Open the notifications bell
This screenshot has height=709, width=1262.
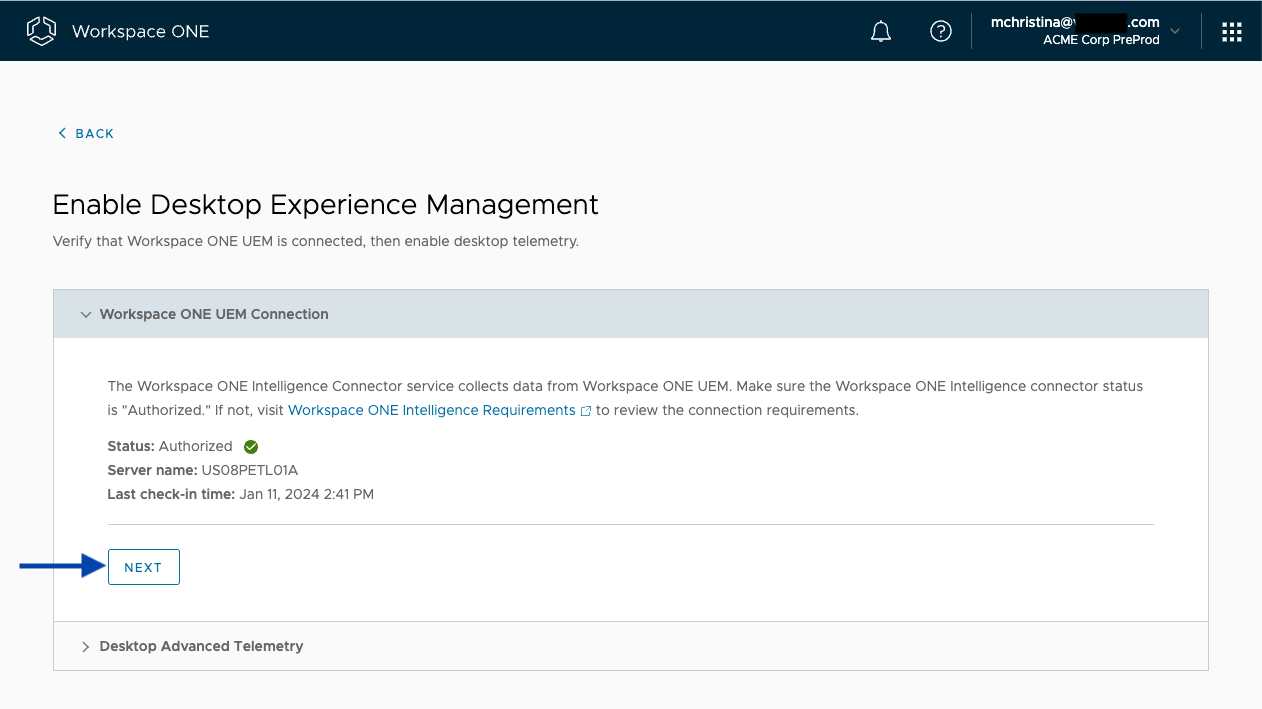[x=880, y=31]
